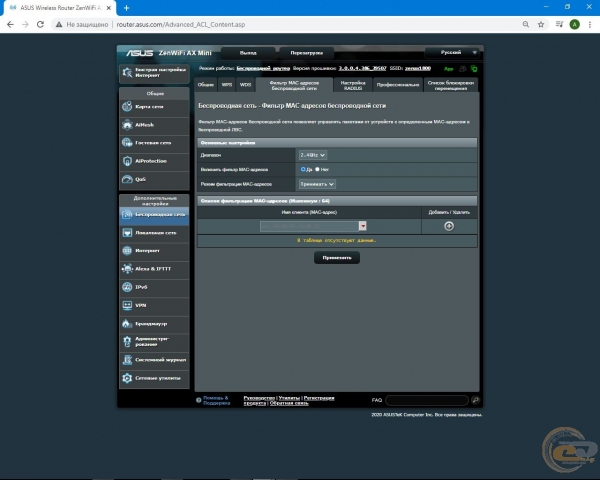Open MAC filter mode dropdown 'Принимать'

(317, 184)
